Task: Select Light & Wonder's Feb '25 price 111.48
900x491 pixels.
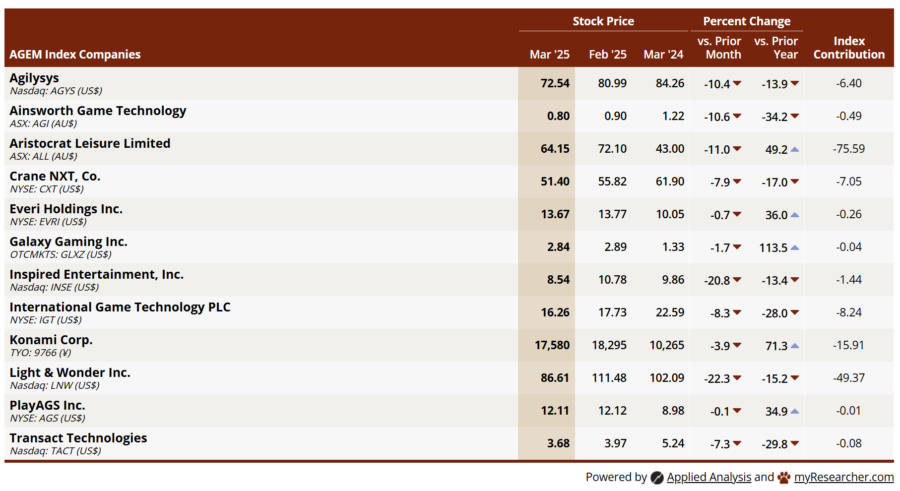Action: point(608,378)
